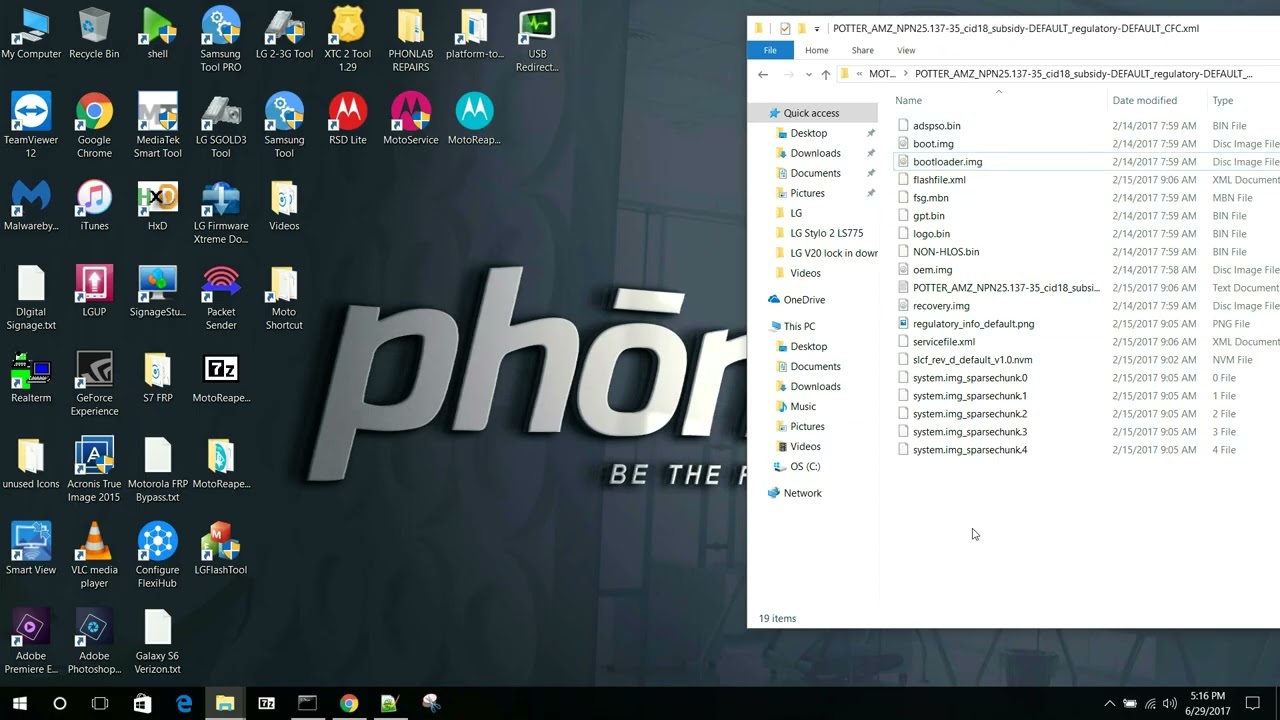Select the Acronis True Image 2015 icon
Screen dimensions: 1280x720
click(94, 470)
